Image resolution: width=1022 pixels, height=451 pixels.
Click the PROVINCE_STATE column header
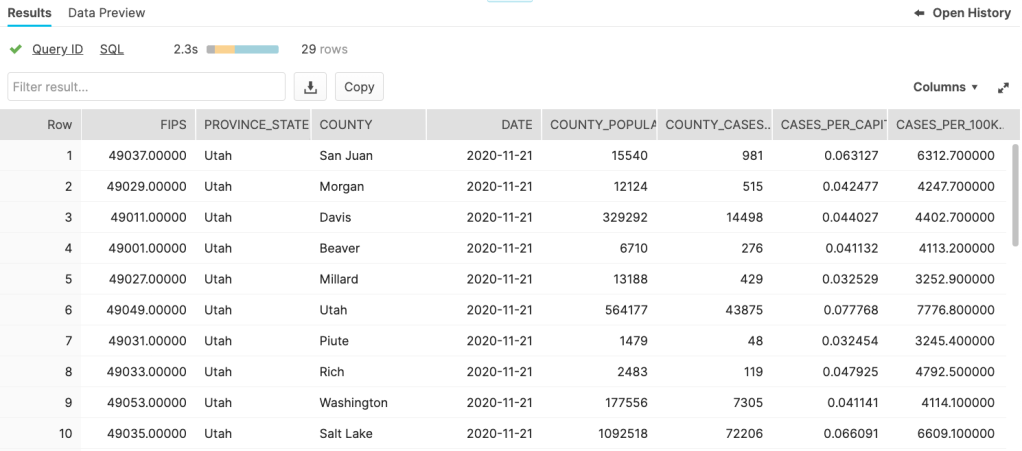click(x=256, y=125)
